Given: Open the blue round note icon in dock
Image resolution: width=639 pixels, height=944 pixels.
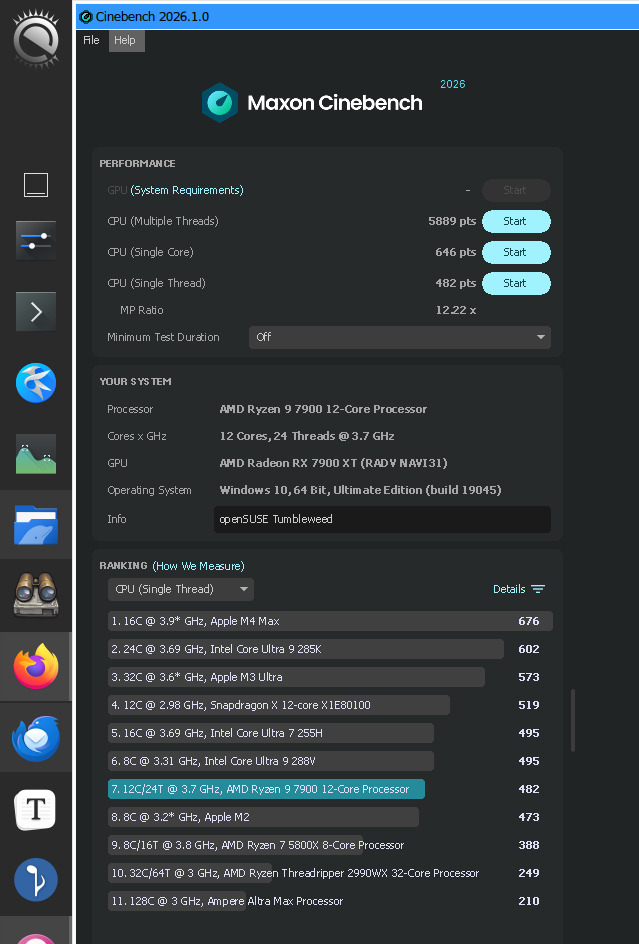Looking at the screenshot, I should click(36, 880).
